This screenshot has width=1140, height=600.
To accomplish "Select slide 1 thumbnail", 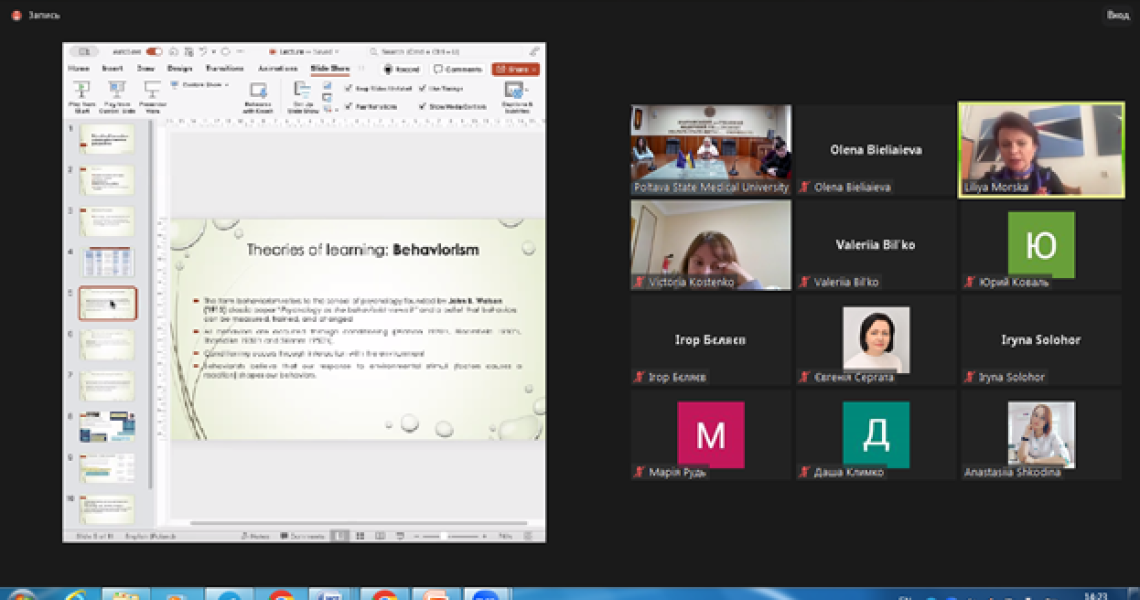I will point(107,138).
